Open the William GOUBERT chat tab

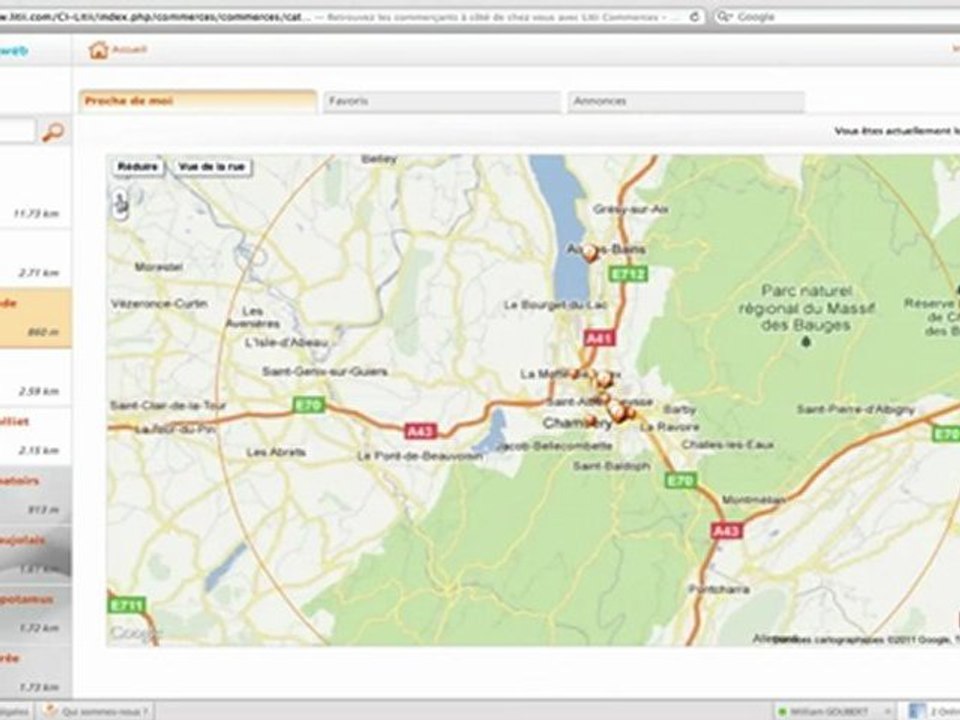(833, 711)
